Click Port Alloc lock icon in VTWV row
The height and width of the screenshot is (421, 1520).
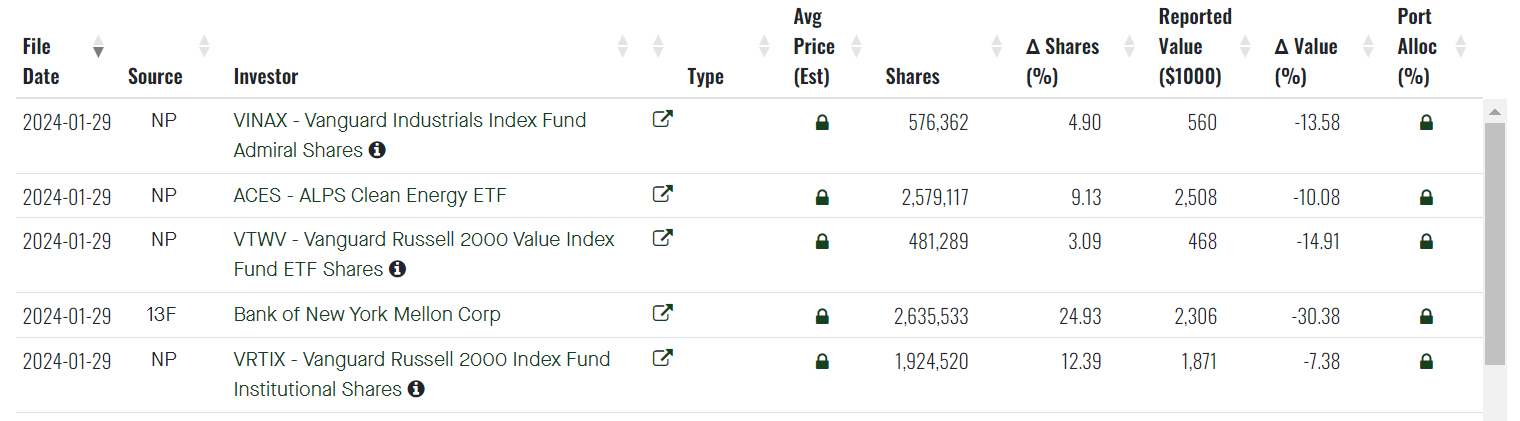pyautogui.click(x=1427, y=241)
